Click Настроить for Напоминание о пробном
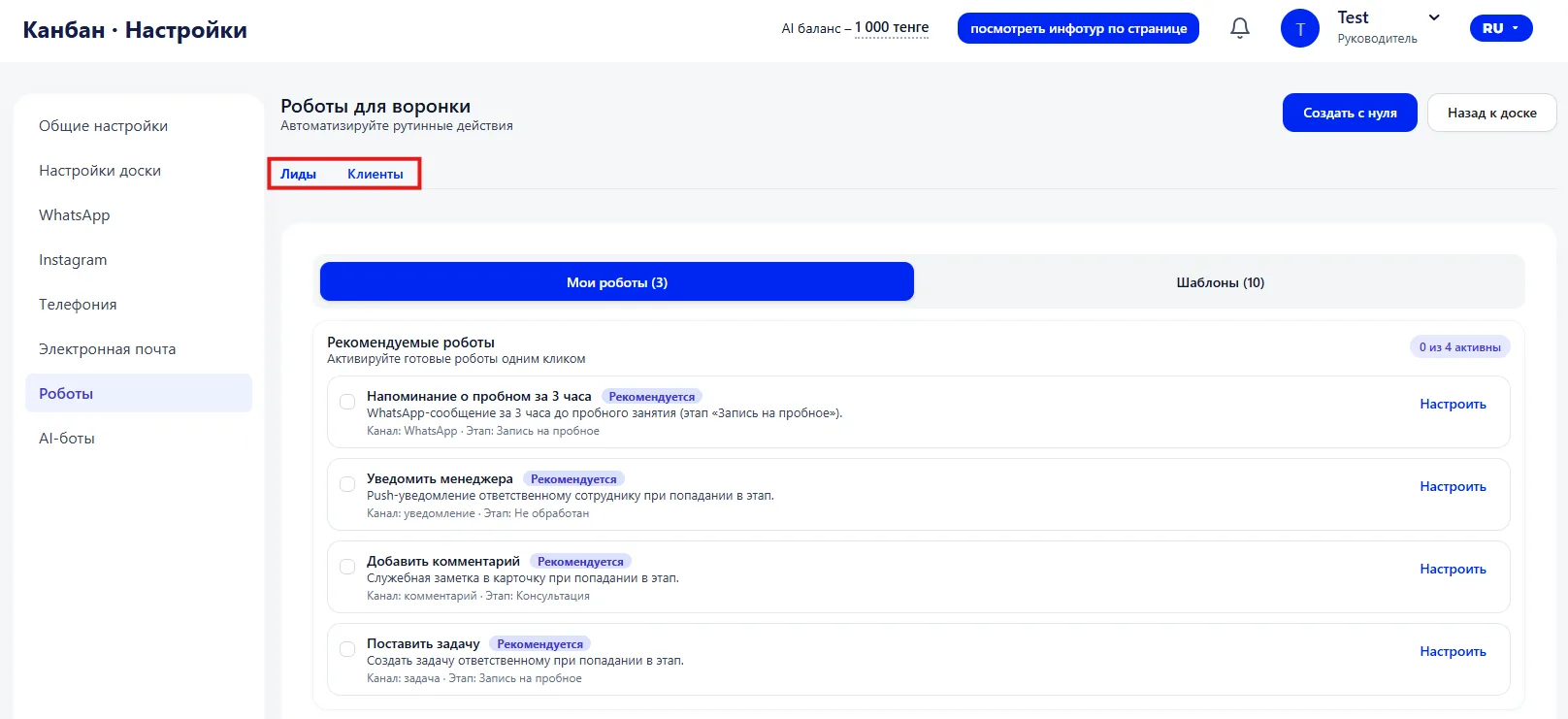 pos(1453,404)
